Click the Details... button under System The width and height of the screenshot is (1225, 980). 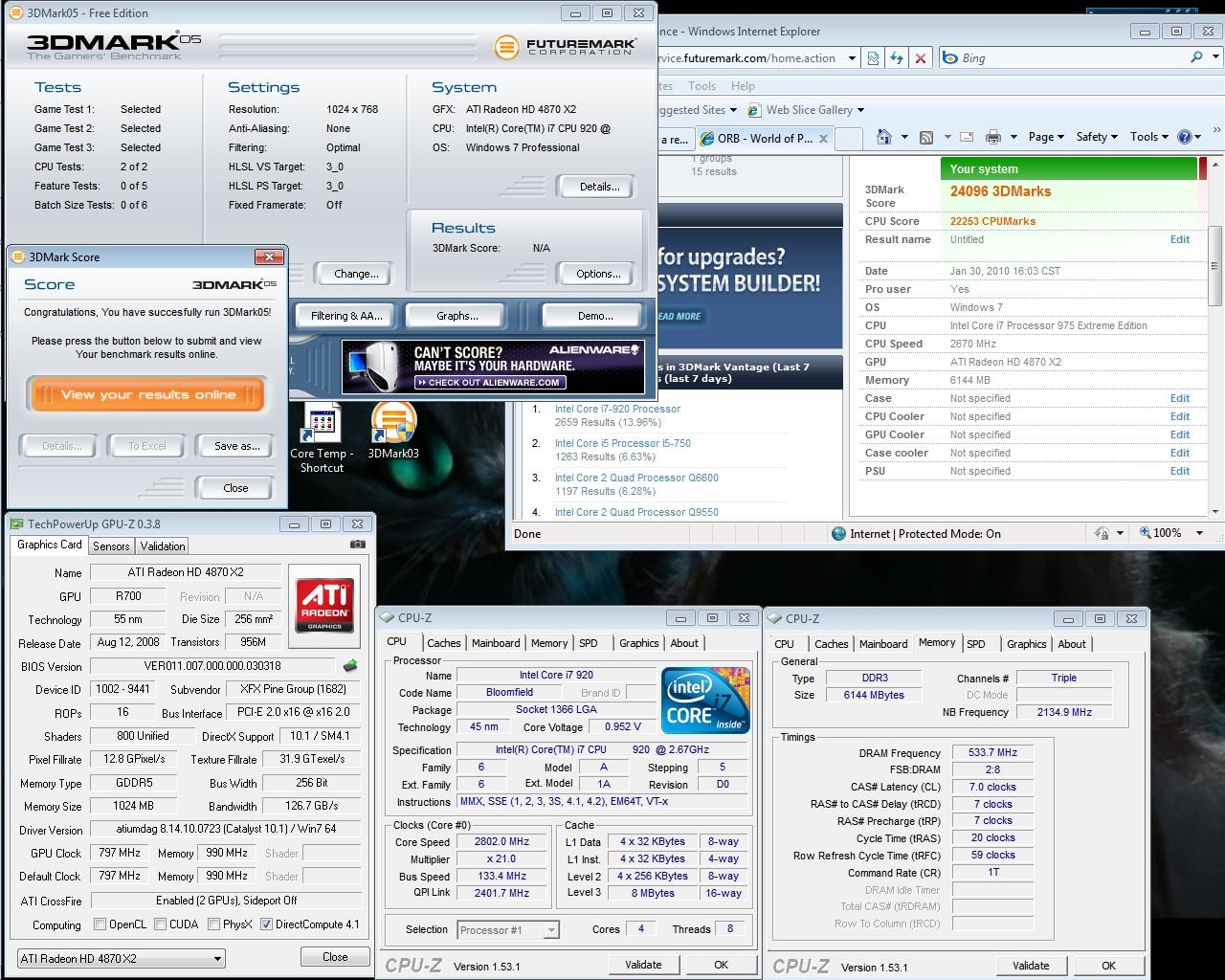[x=599, y=187]
